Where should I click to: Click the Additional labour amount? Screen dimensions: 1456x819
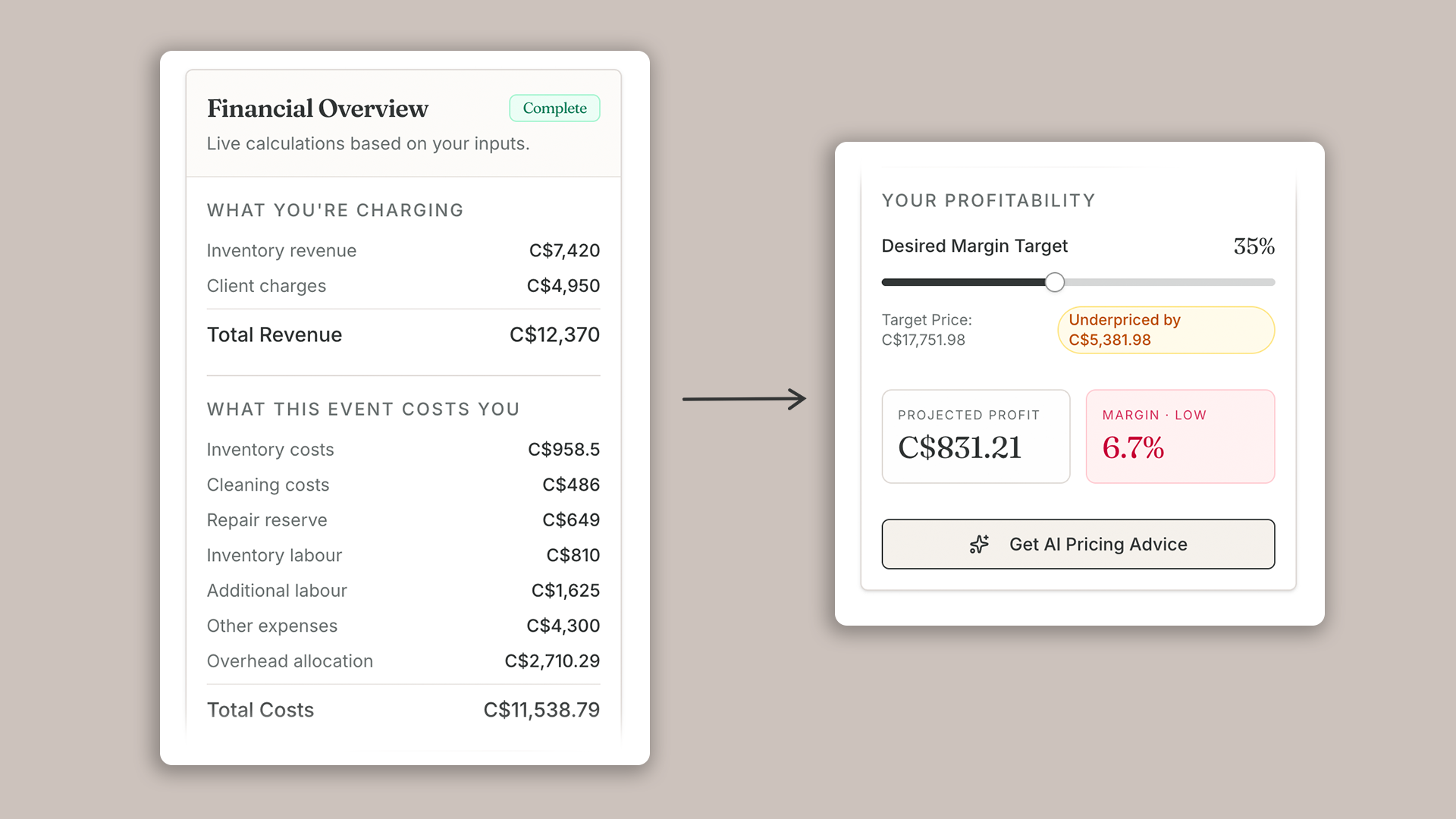tap(566, 591)
